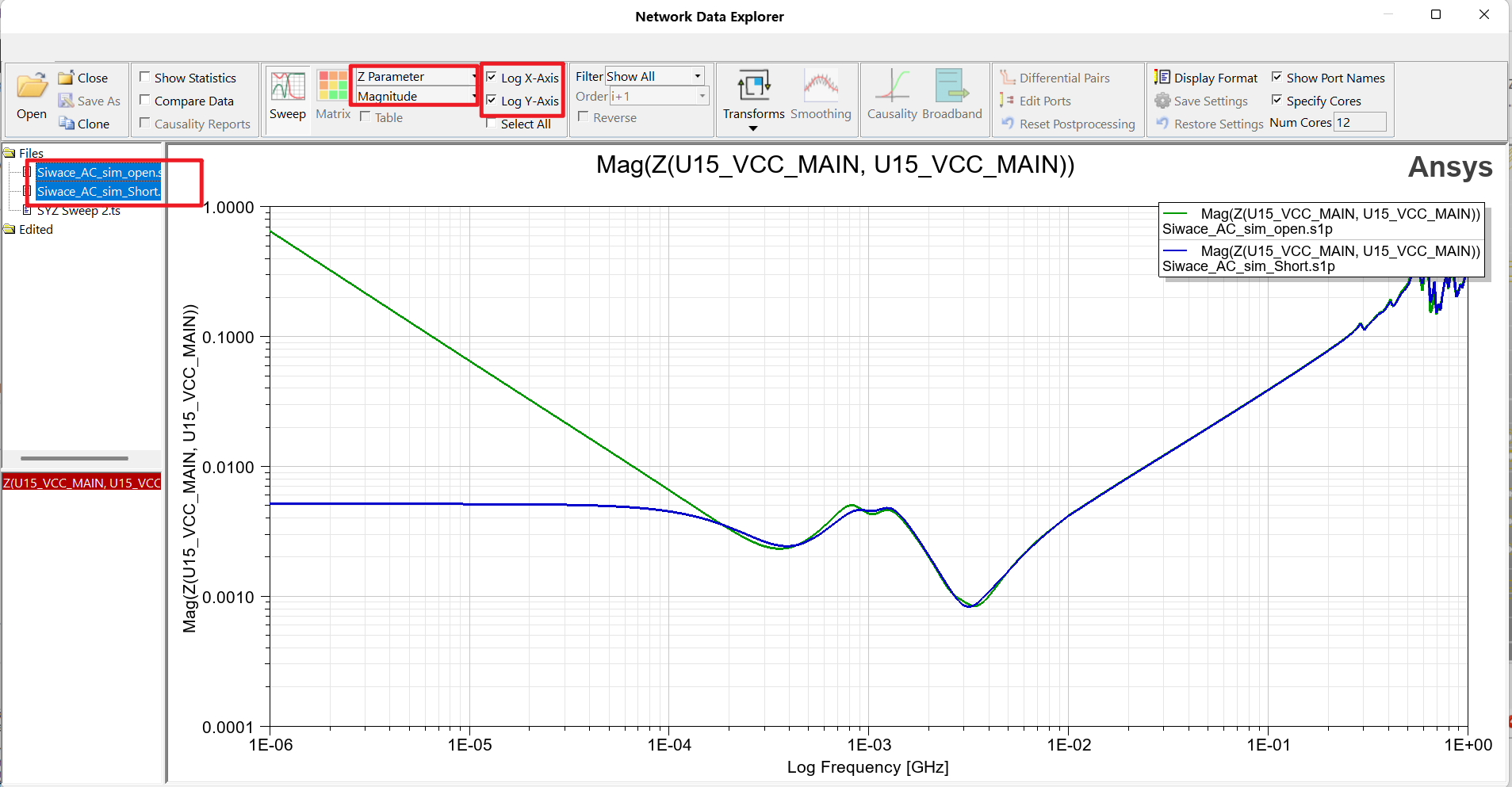Select the Files root label in tree
This screenshot has height=787, width=1512.
[x=31, y=153]
